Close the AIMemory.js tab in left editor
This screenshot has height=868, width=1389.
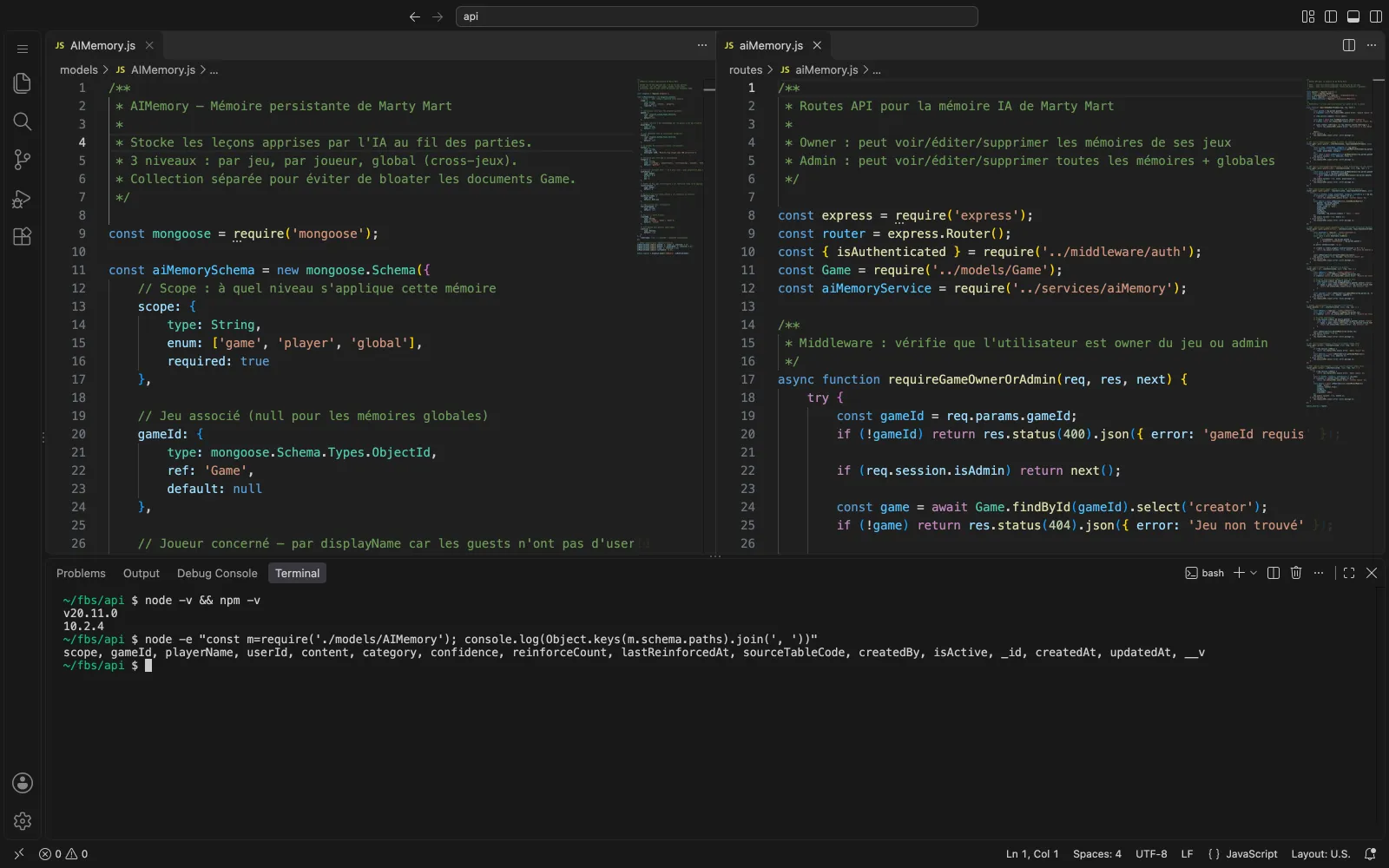(x=149, y=45)
